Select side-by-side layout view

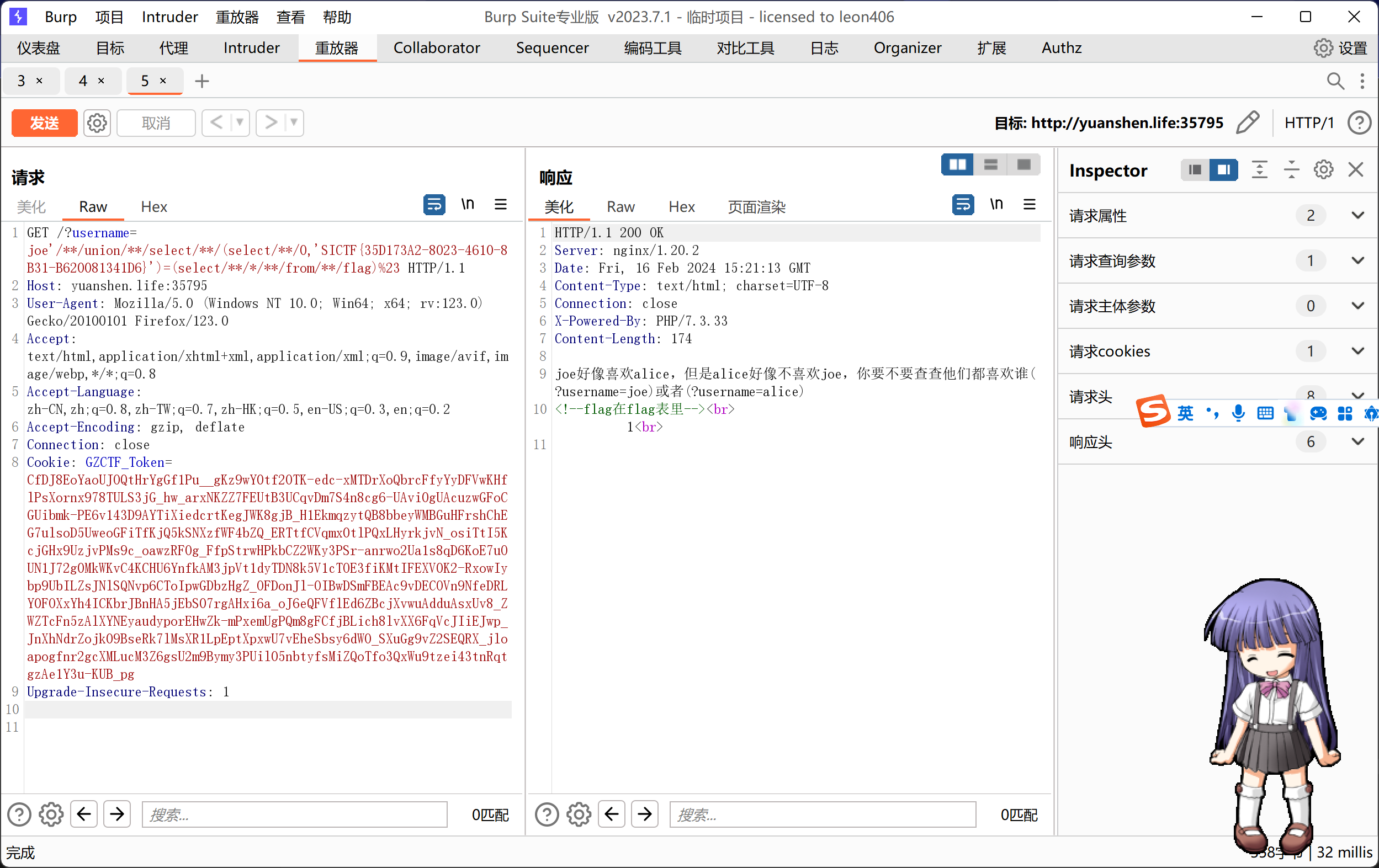pyautogui.click(x=957, y=165)
